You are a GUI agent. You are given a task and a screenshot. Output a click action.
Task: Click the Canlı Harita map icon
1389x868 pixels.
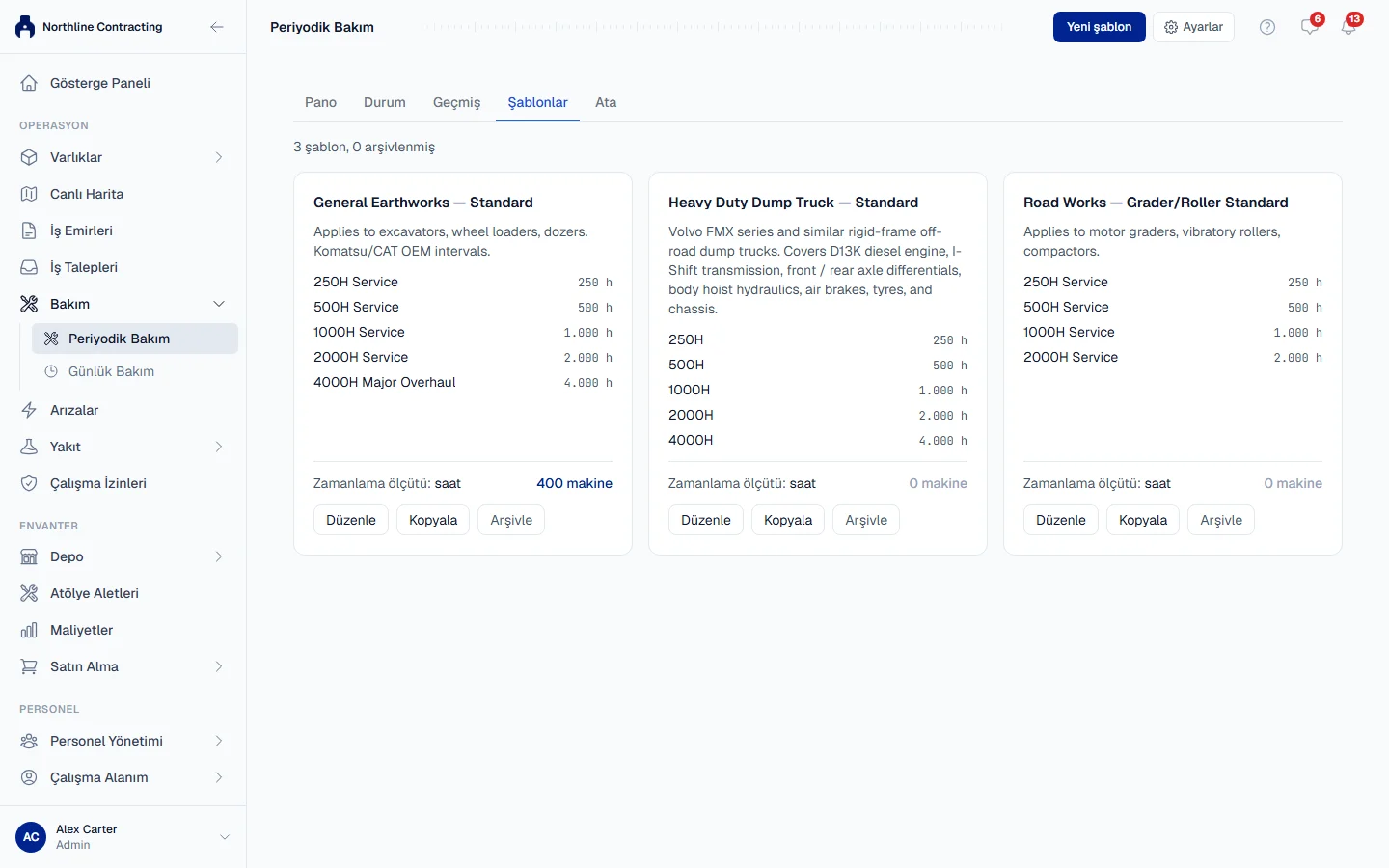point(29,194)
